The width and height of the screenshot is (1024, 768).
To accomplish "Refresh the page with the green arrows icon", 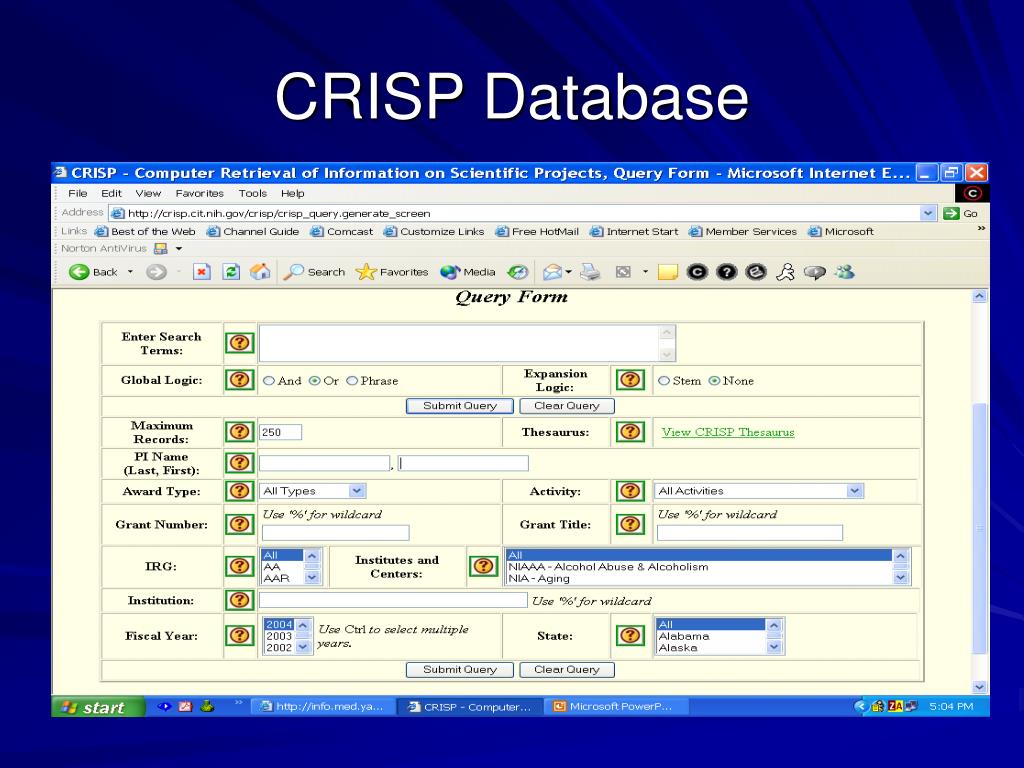I will coord(231,272).
